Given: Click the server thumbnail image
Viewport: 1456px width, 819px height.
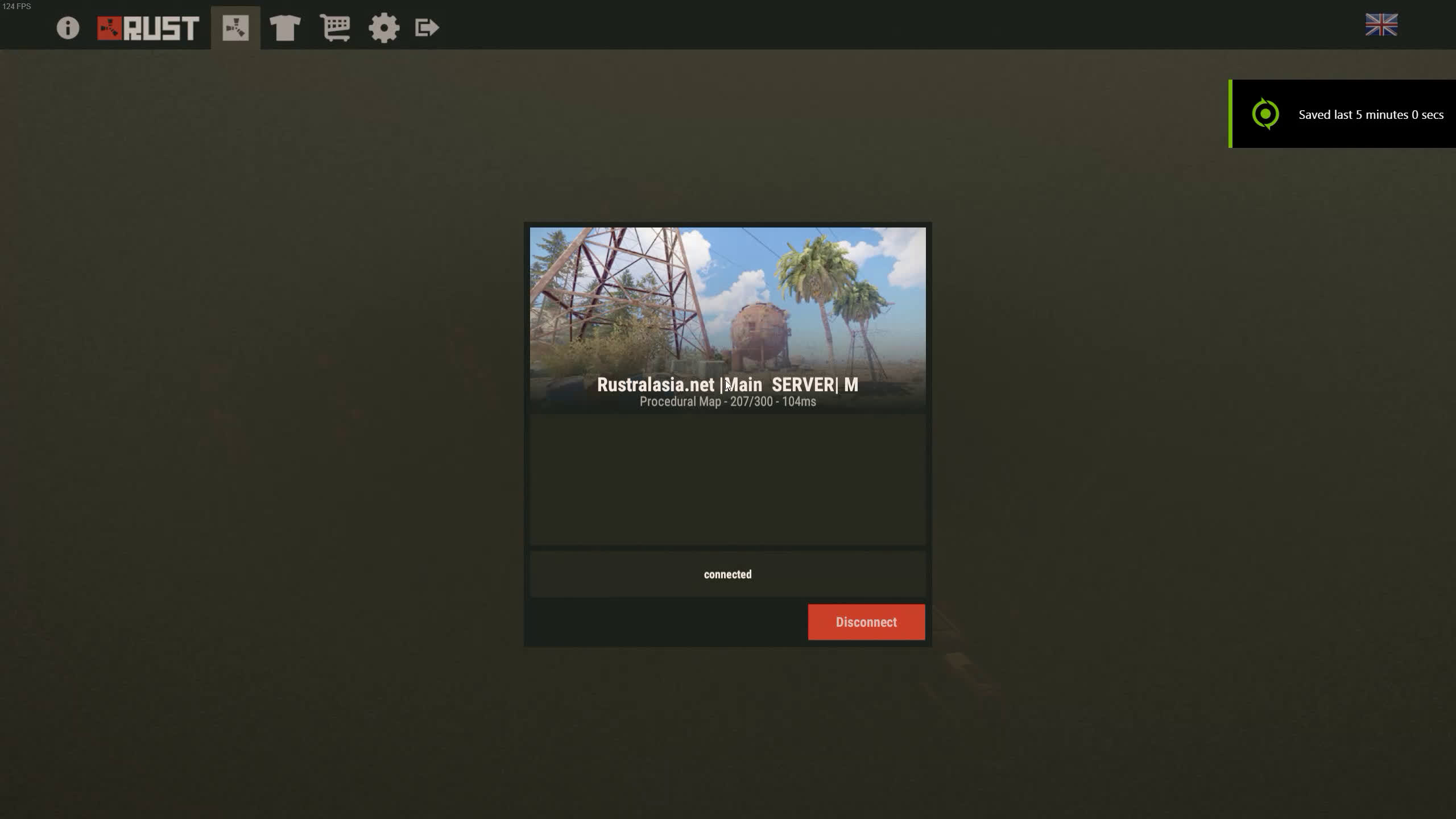Looking at the screenshot, I should coord(728,319).
